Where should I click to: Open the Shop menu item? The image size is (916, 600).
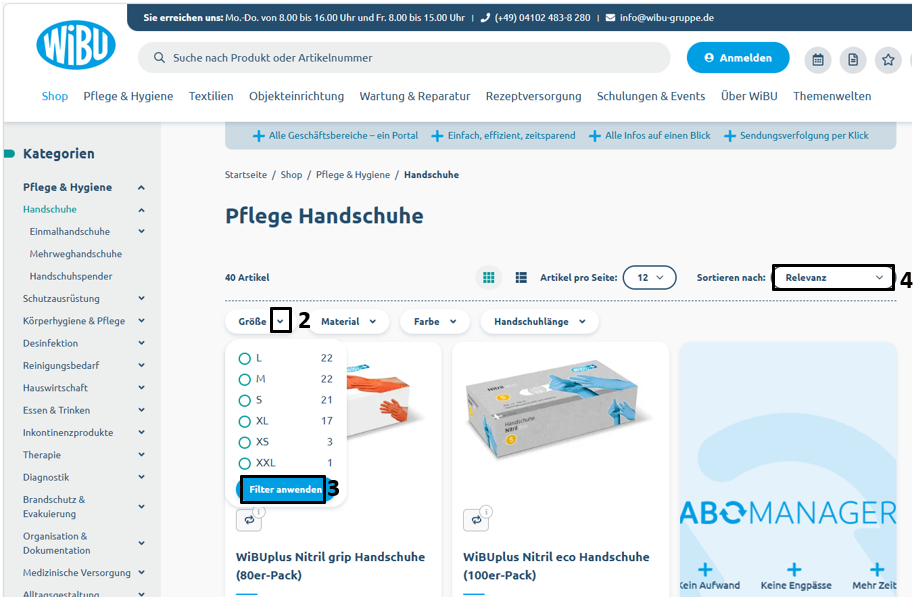coord(54,96)
